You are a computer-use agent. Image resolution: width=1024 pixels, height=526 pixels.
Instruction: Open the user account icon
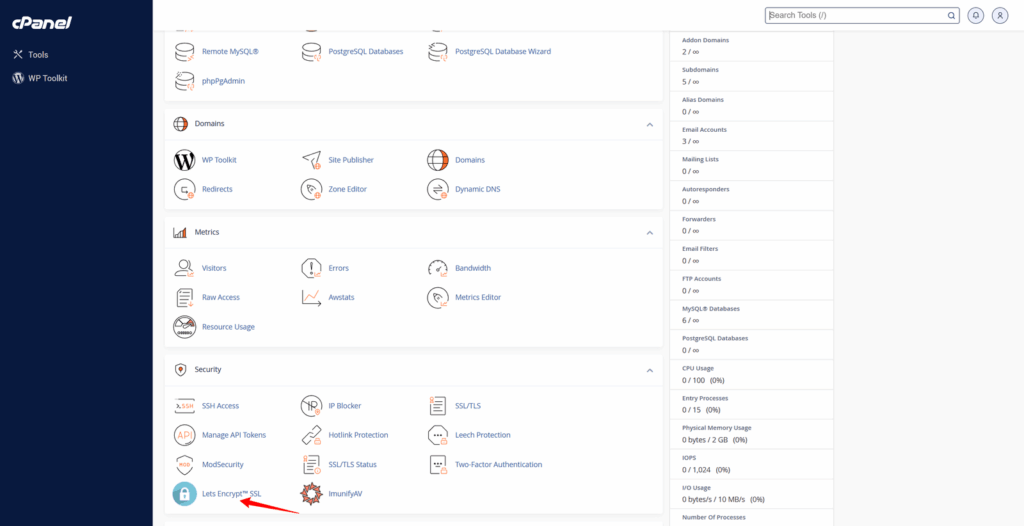(999, 16)
